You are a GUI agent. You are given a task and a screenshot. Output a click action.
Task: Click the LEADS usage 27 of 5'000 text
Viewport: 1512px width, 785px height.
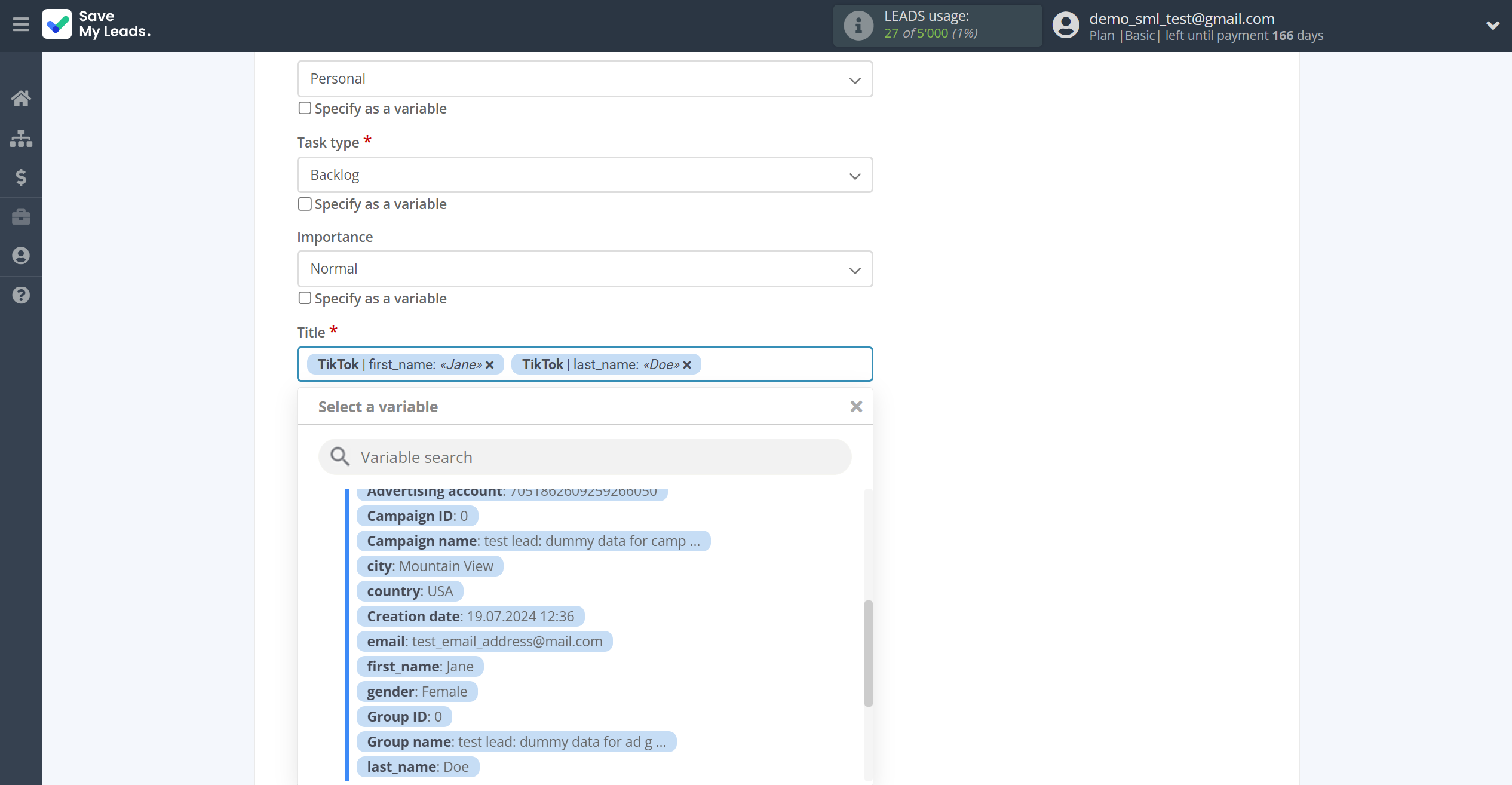[931, 33]
